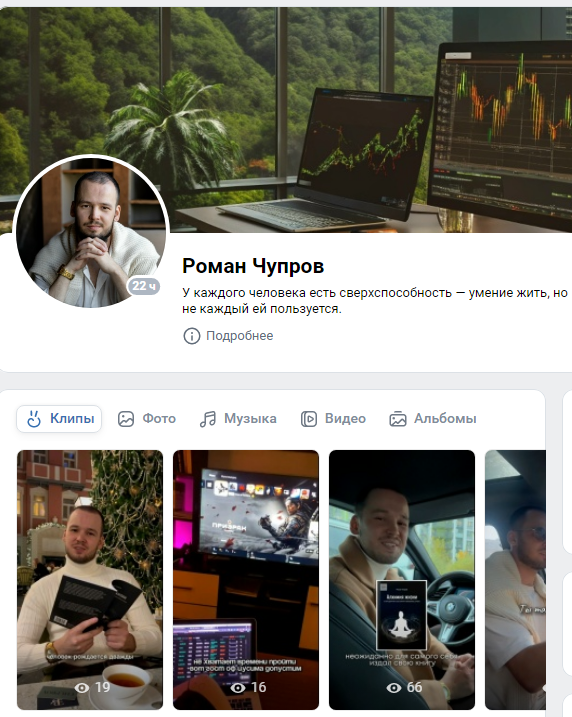Open the partially visible fourth clip
572x717 pixels.
coord(515,580)
